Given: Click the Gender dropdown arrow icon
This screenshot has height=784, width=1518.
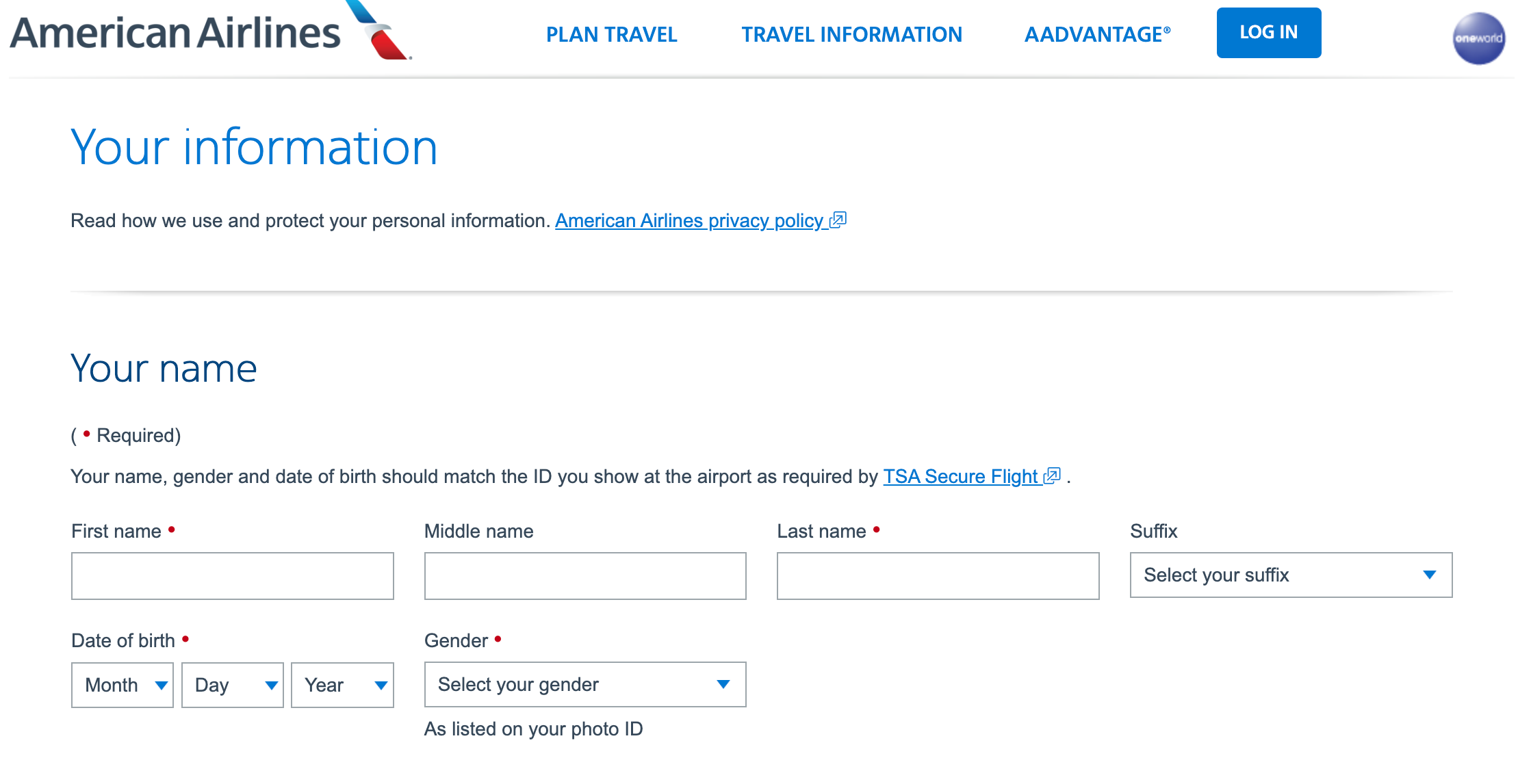Looking at the screenshot, I should point(723,684).
